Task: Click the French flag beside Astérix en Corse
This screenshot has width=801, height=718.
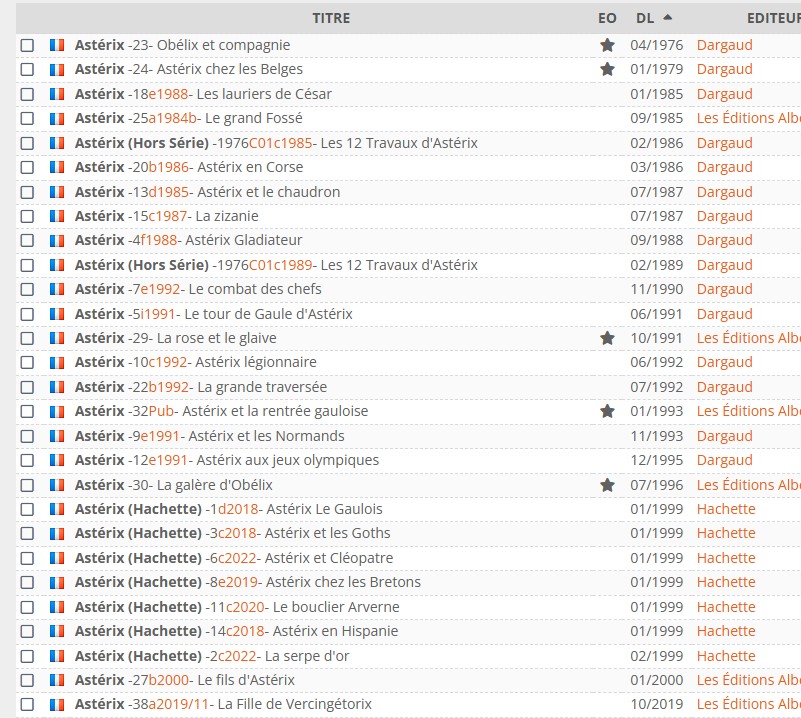Action: click(57, 167)
